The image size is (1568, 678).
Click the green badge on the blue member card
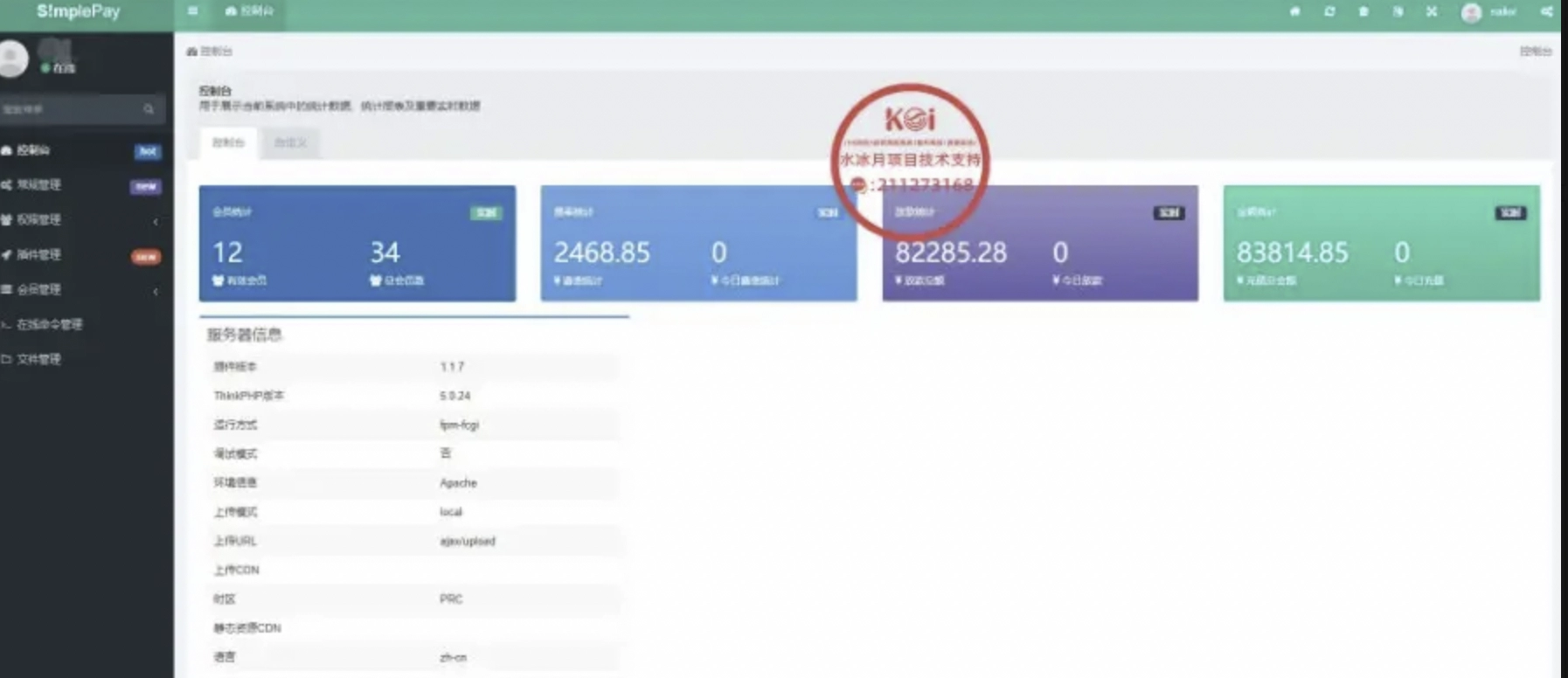(486, 213)
